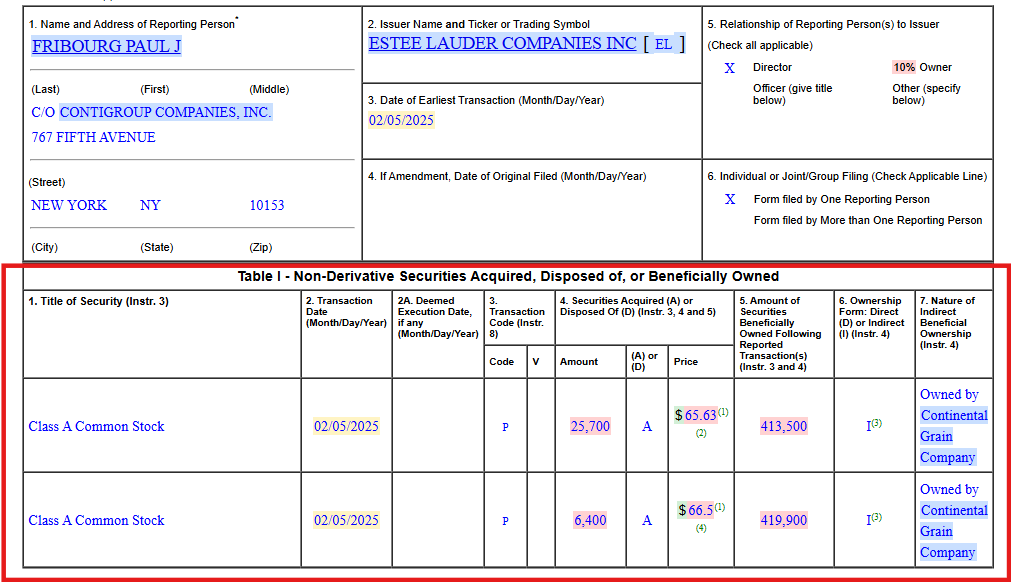Click the 25,700 amount cell
This screenshot has width=1011, height=582.
[590, 426]
